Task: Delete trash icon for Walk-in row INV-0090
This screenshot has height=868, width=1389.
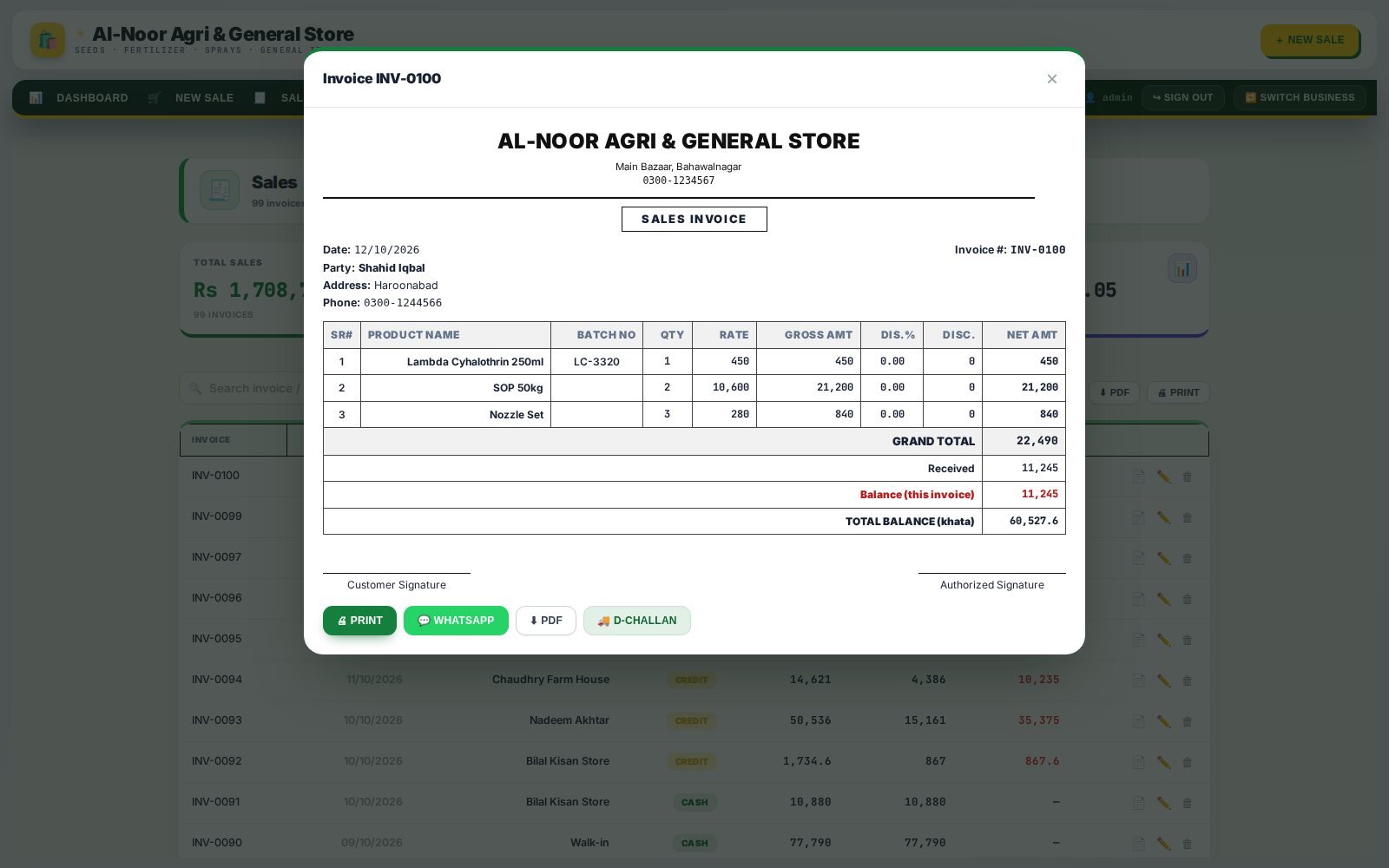Action: point(1187,844)
